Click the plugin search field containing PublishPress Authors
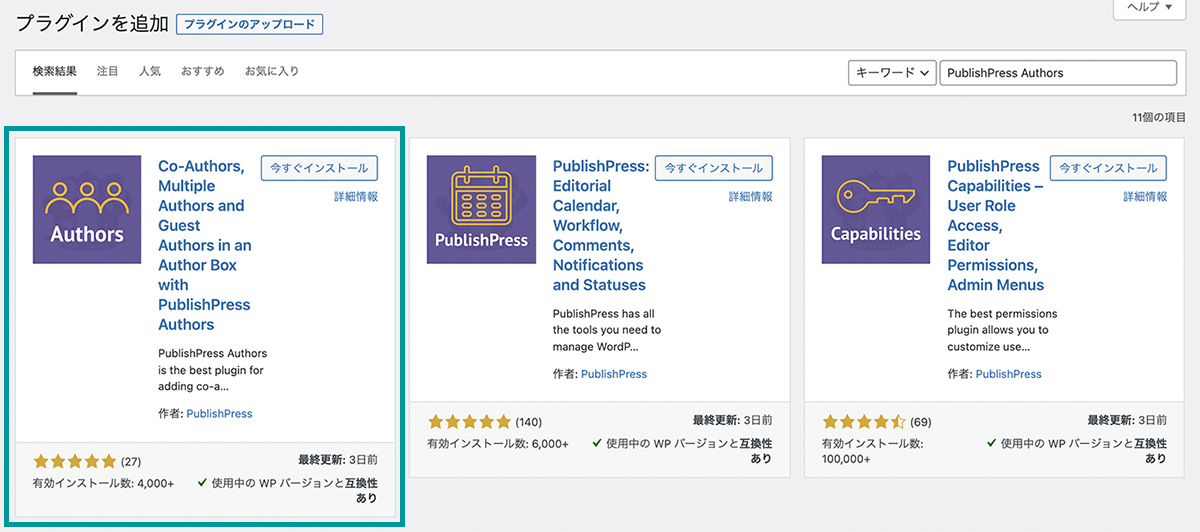This screenshot has width=1200, height=532. pos(1058,73)
